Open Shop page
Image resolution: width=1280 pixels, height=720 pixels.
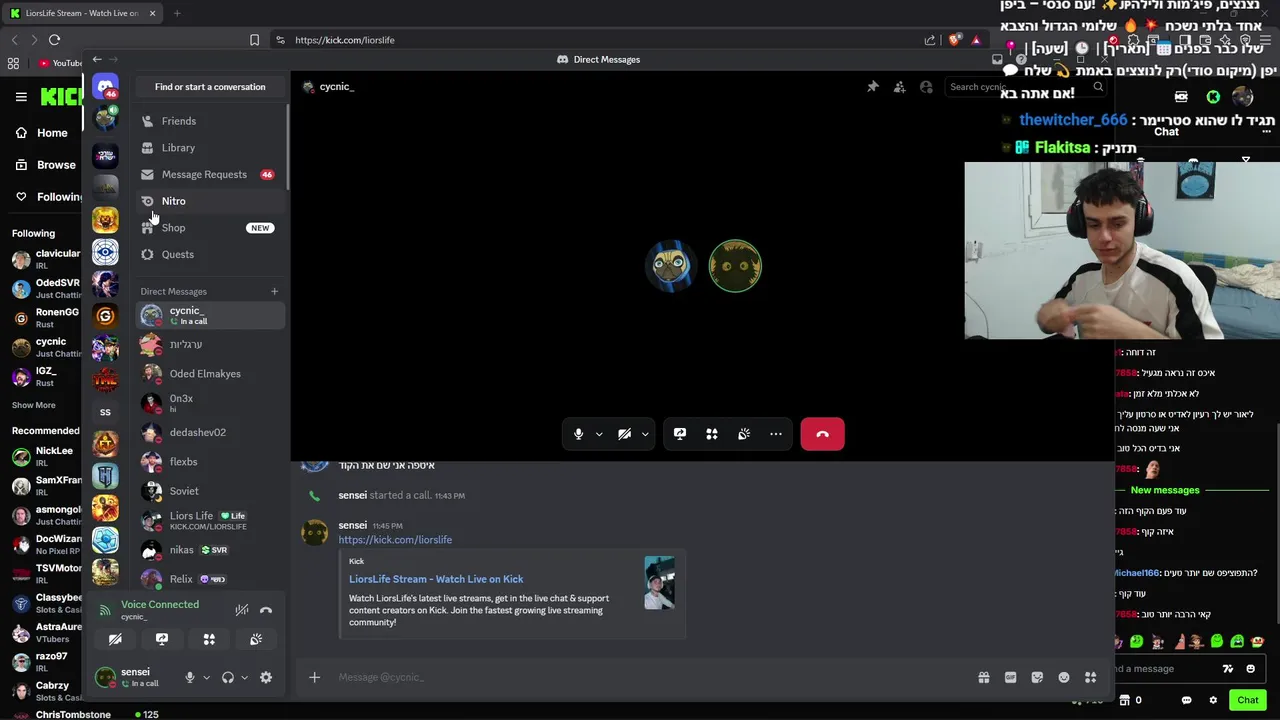210,228
